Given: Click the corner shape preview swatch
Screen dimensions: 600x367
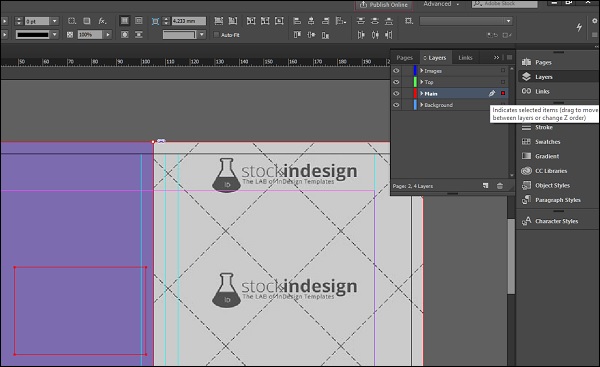Looking at the screenshot, I should (x=179, y=35).
